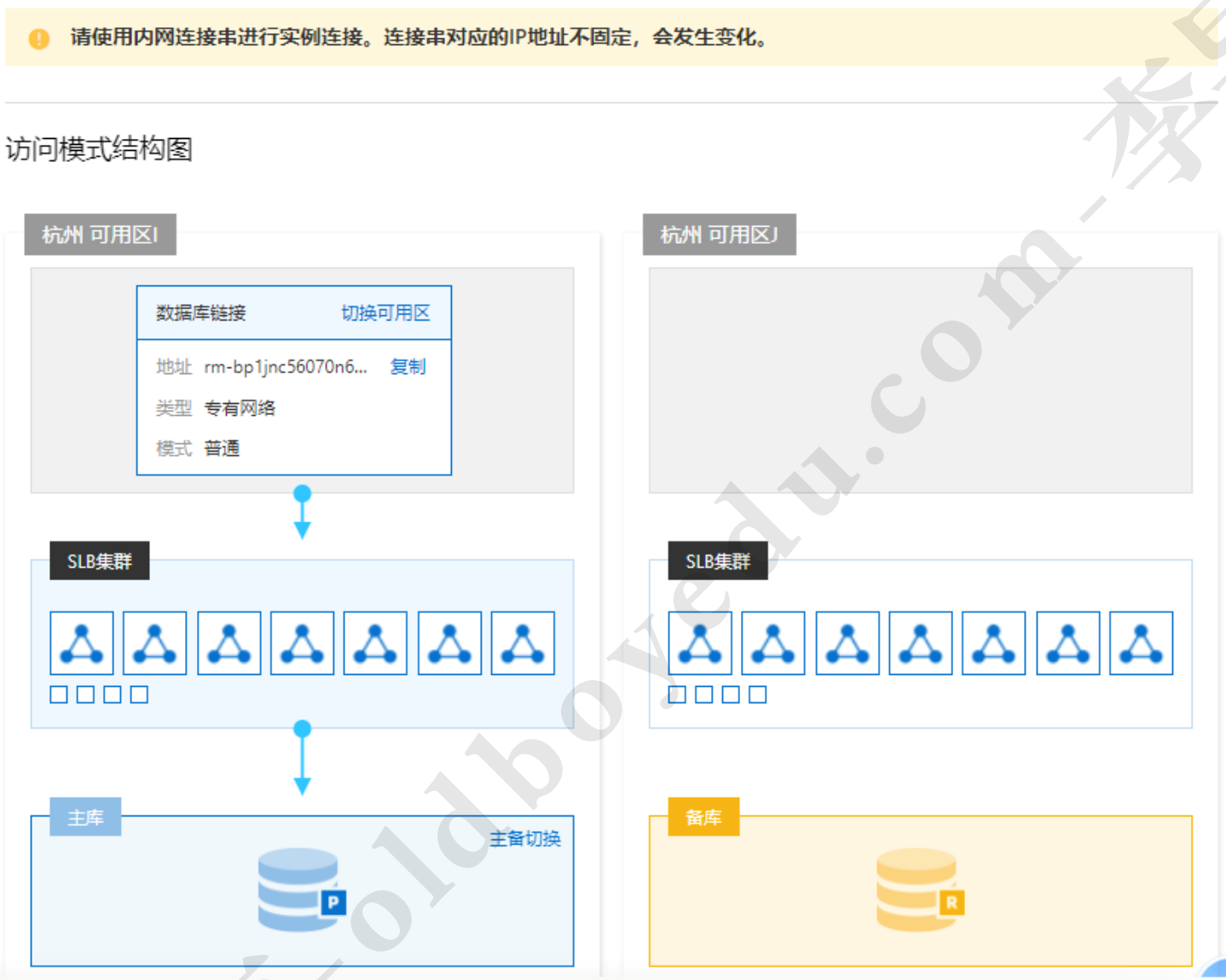Select last SLB node icon in zone J cluster
The image size is (1226, 980).
pyautogui.click(x=1142, y=643)
